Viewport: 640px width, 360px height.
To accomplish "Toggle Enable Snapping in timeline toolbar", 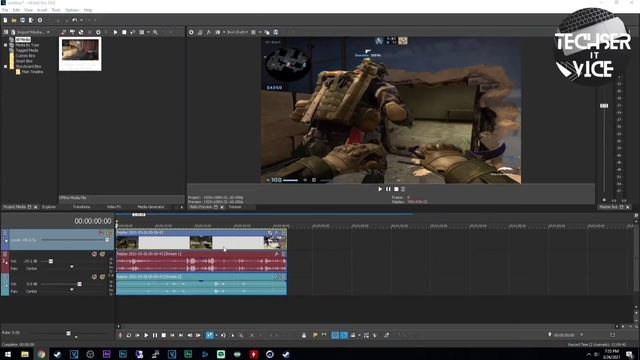I will coord(335,335).
